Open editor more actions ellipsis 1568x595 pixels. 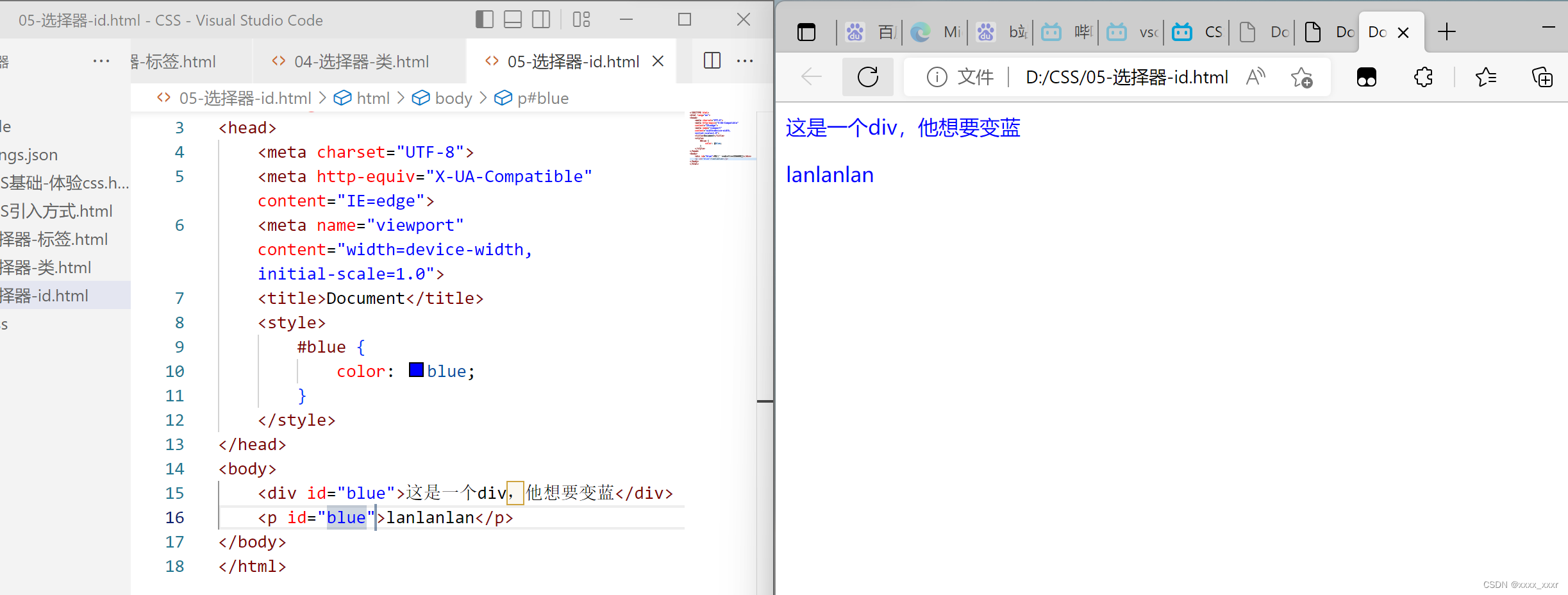(x=745, y=61)
